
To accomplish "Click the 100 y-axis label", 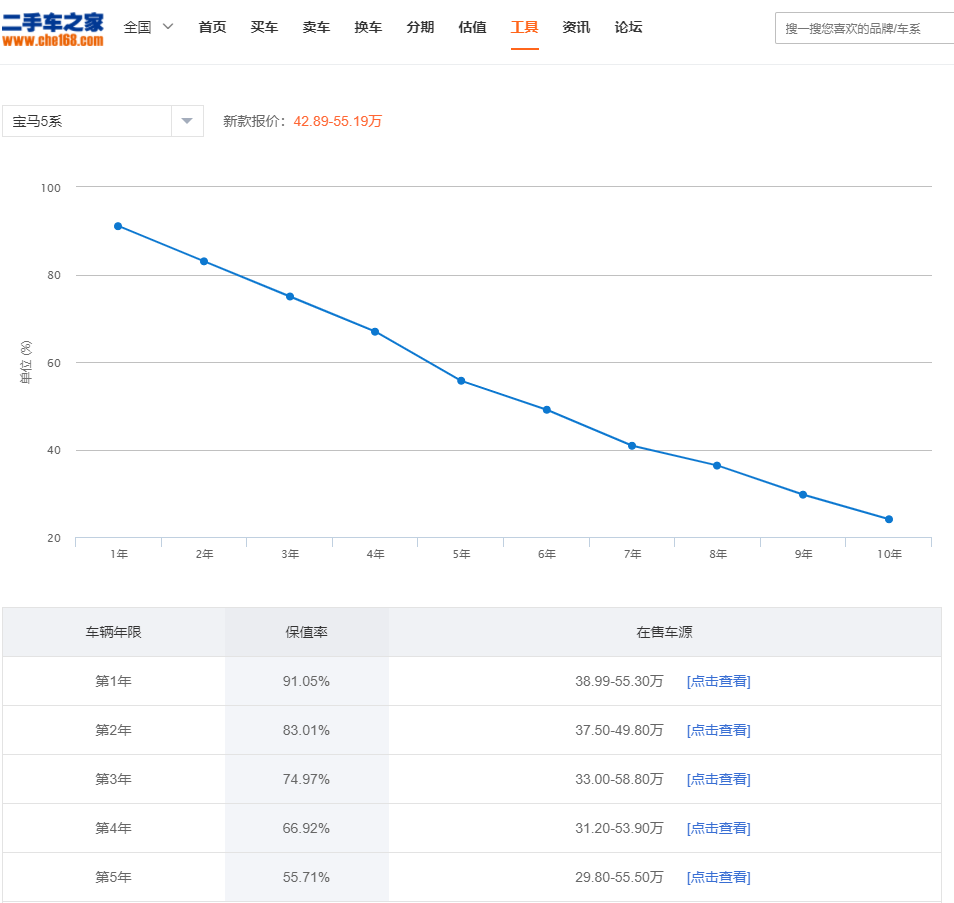I will [50, 188].
